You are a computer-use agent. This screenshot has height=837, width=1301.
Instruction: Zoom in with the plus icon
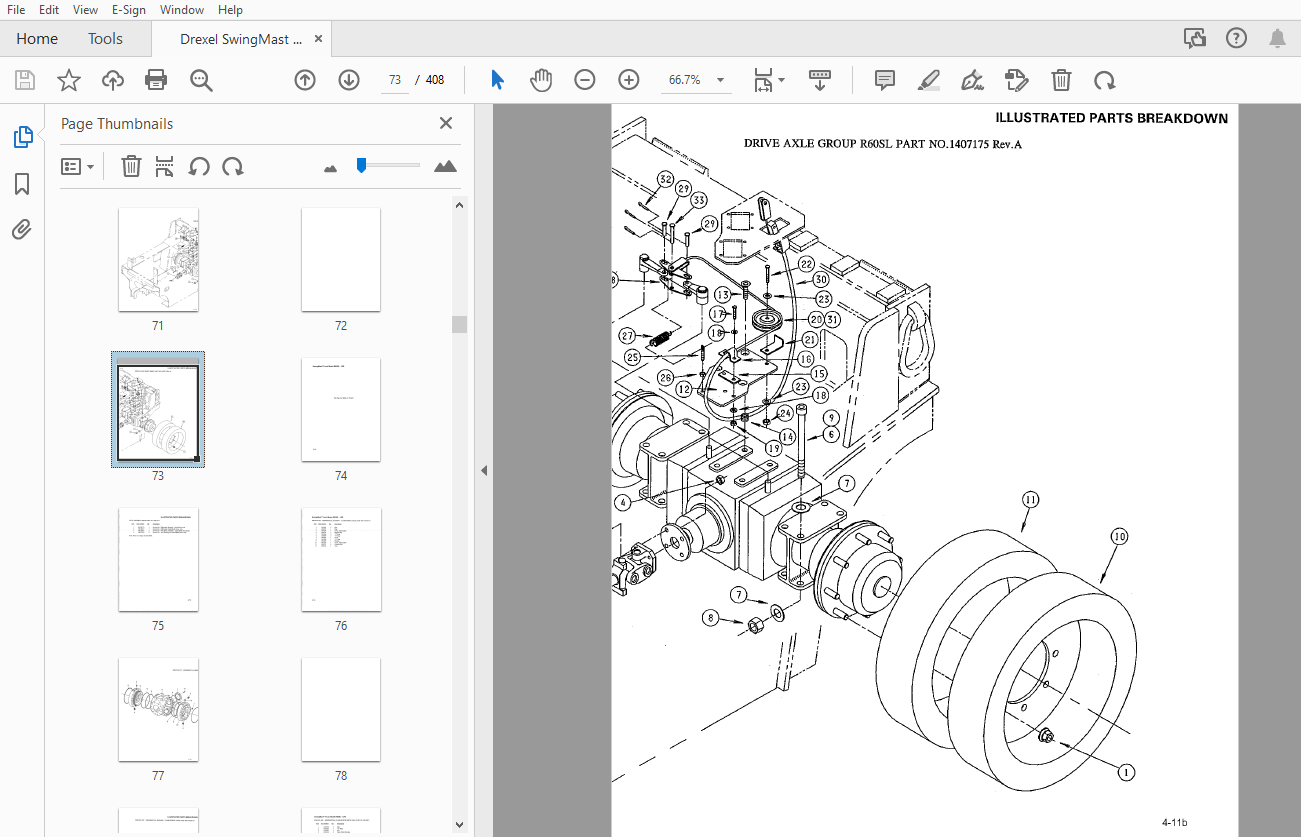[x=629, y=80]
